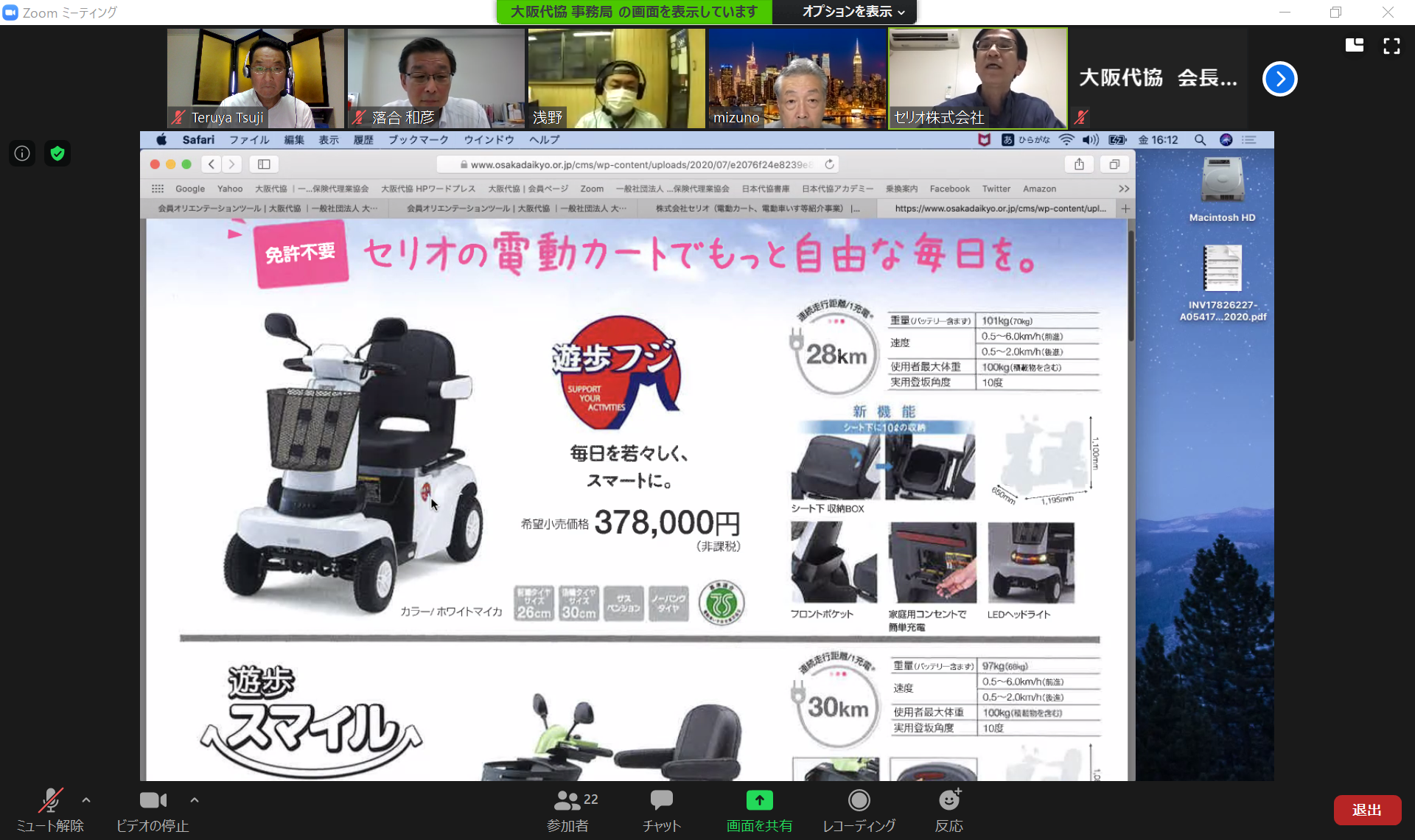Expand bookmarks overflow chevron
The height and width of the screenshot is (840, 1415).
[1124, 189]
